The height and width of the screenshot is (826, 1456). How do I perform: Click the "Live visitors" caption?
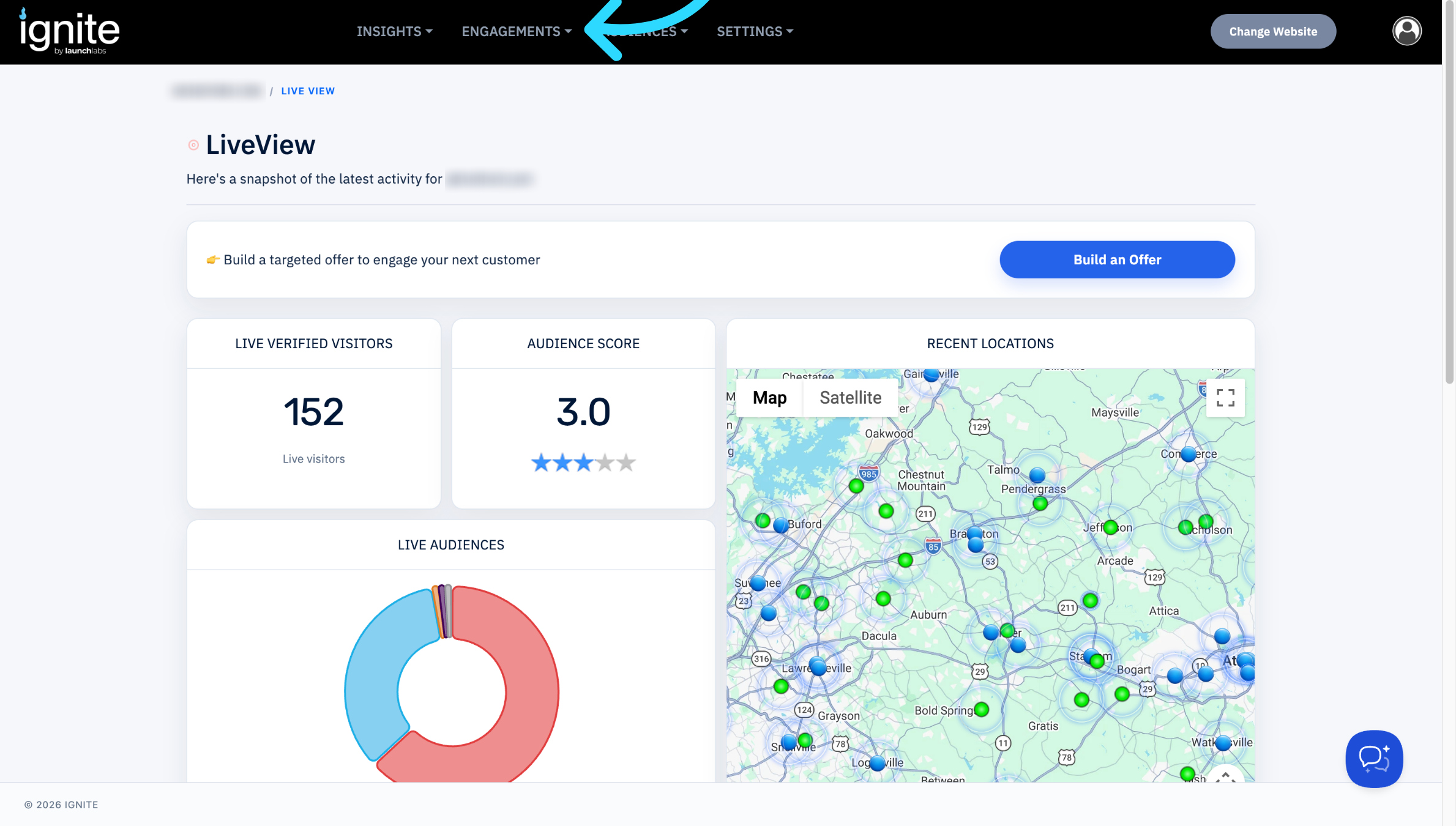click(313, 459)
